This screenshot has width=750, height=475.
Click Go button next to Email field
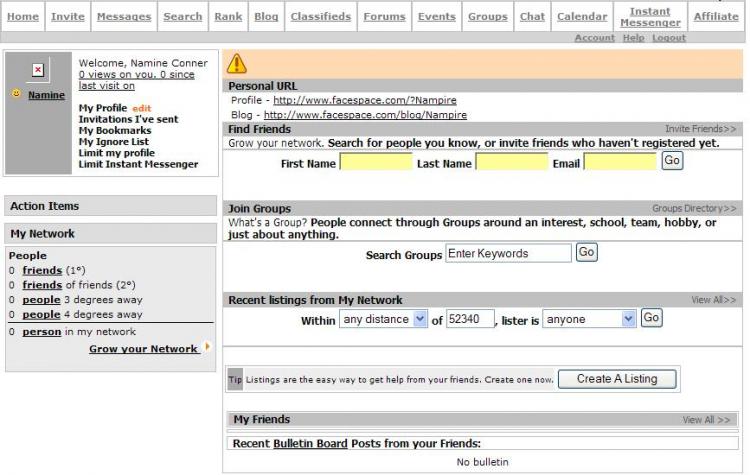point(672,161)
